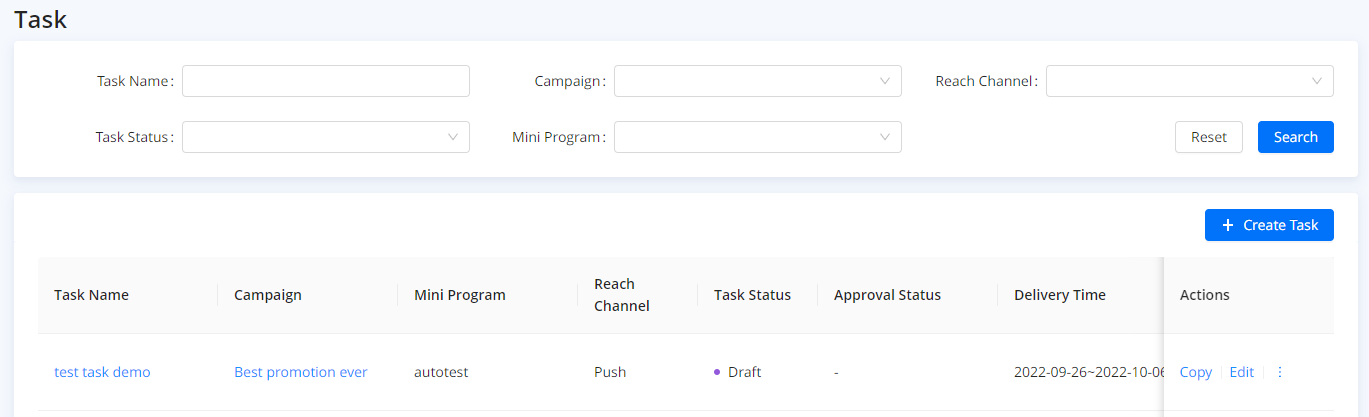The width and height of the screenshot is (1369, 417).
Task: Open the Best promotion ever campaign link
Action: click(300, 372)
